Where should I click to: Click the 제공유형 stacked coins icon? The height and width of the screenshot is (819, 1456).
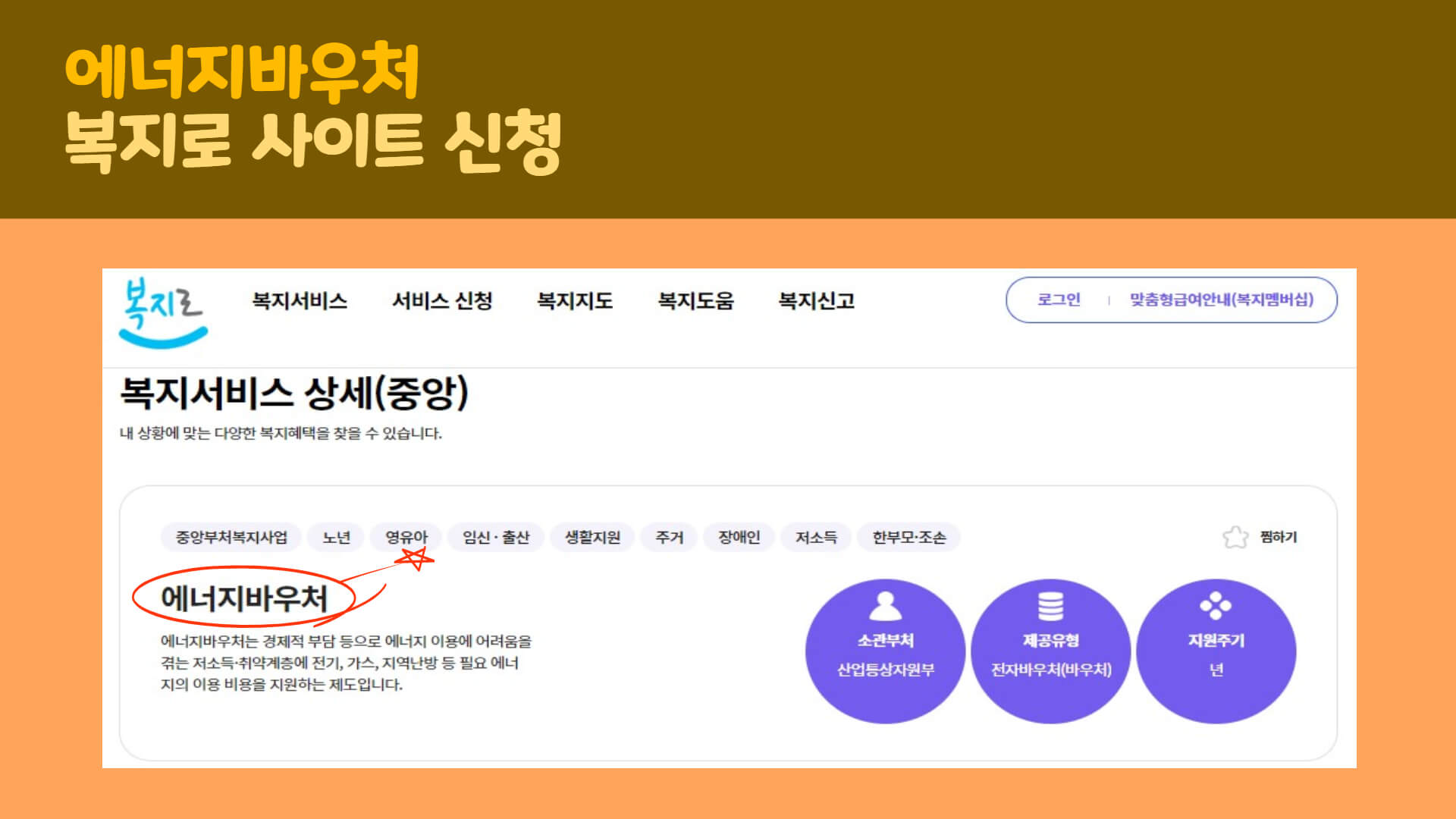tap(1050, 606)
